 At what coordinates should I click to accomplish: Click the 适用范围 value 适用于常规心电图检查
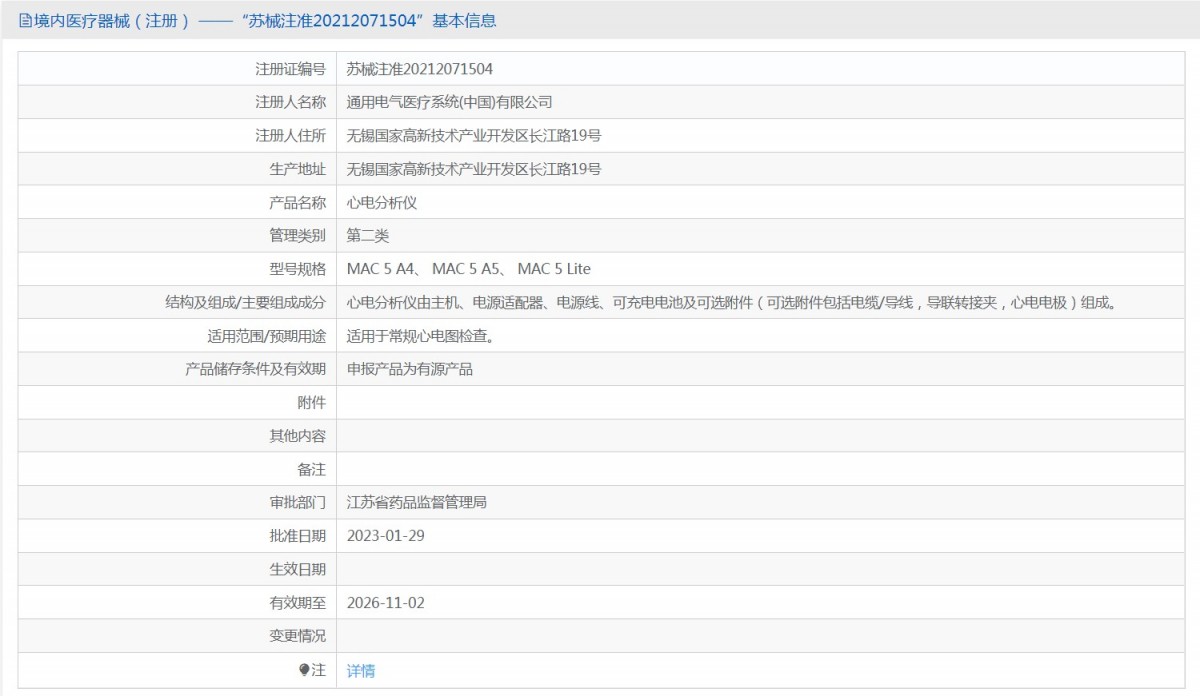tap(420, 336)
